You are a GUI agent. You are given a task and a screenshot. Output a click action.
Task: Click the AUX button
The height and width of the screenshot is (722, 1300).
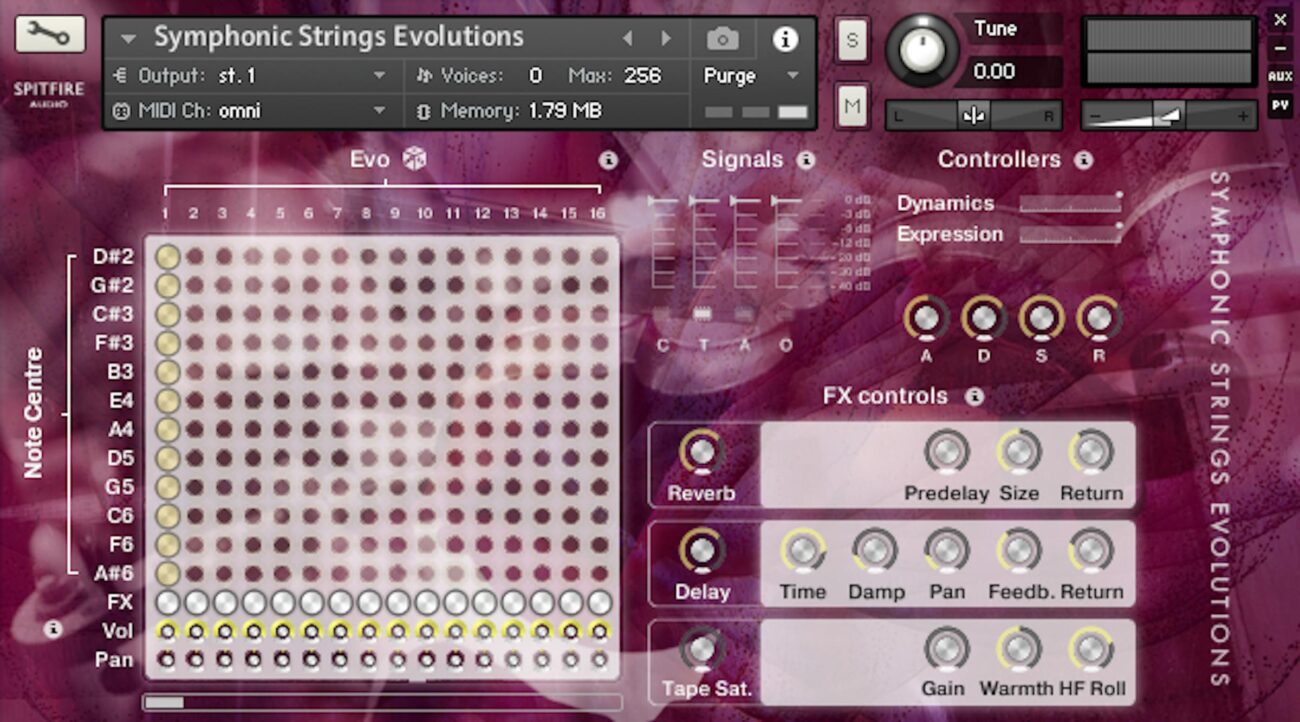(1280, 76)
